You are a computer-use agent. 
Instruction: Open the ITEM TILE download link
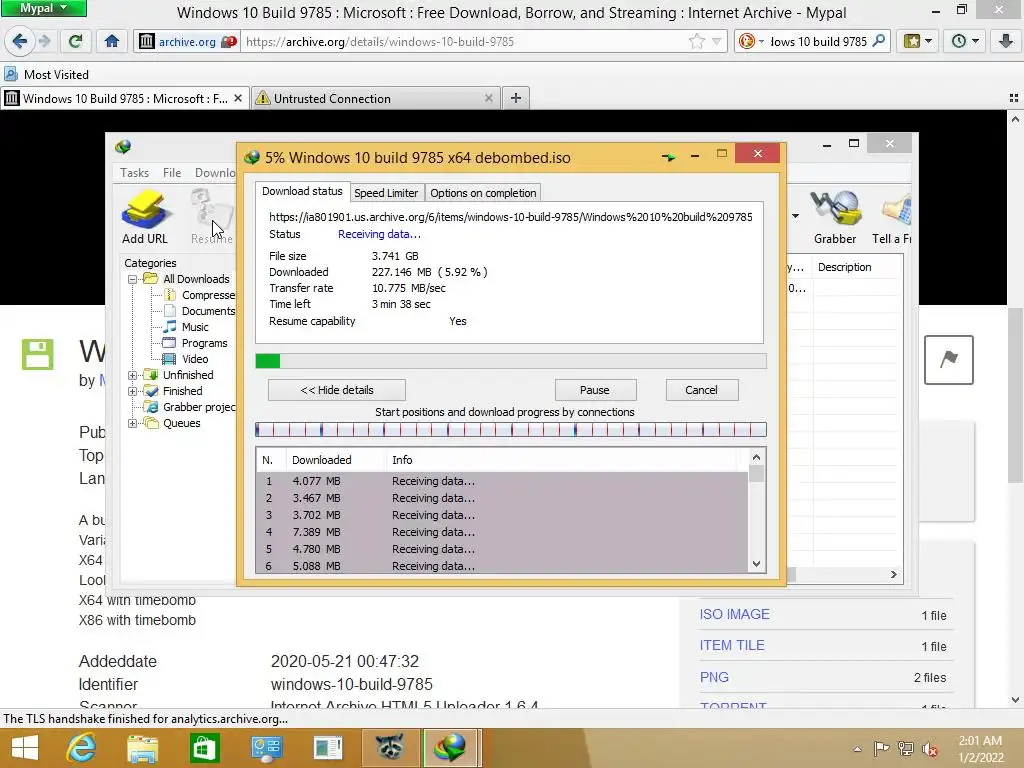pos(731,645)
